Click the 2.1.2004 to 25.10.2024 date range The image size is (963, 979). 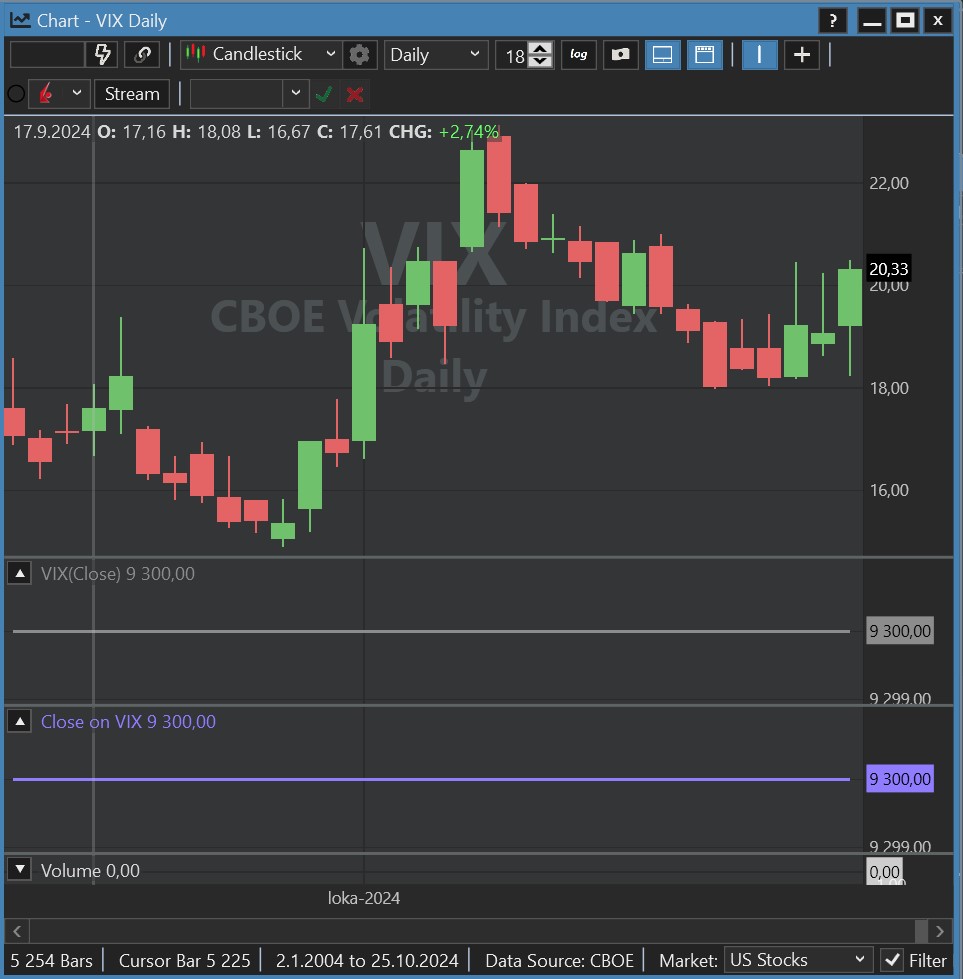(367, 960)
